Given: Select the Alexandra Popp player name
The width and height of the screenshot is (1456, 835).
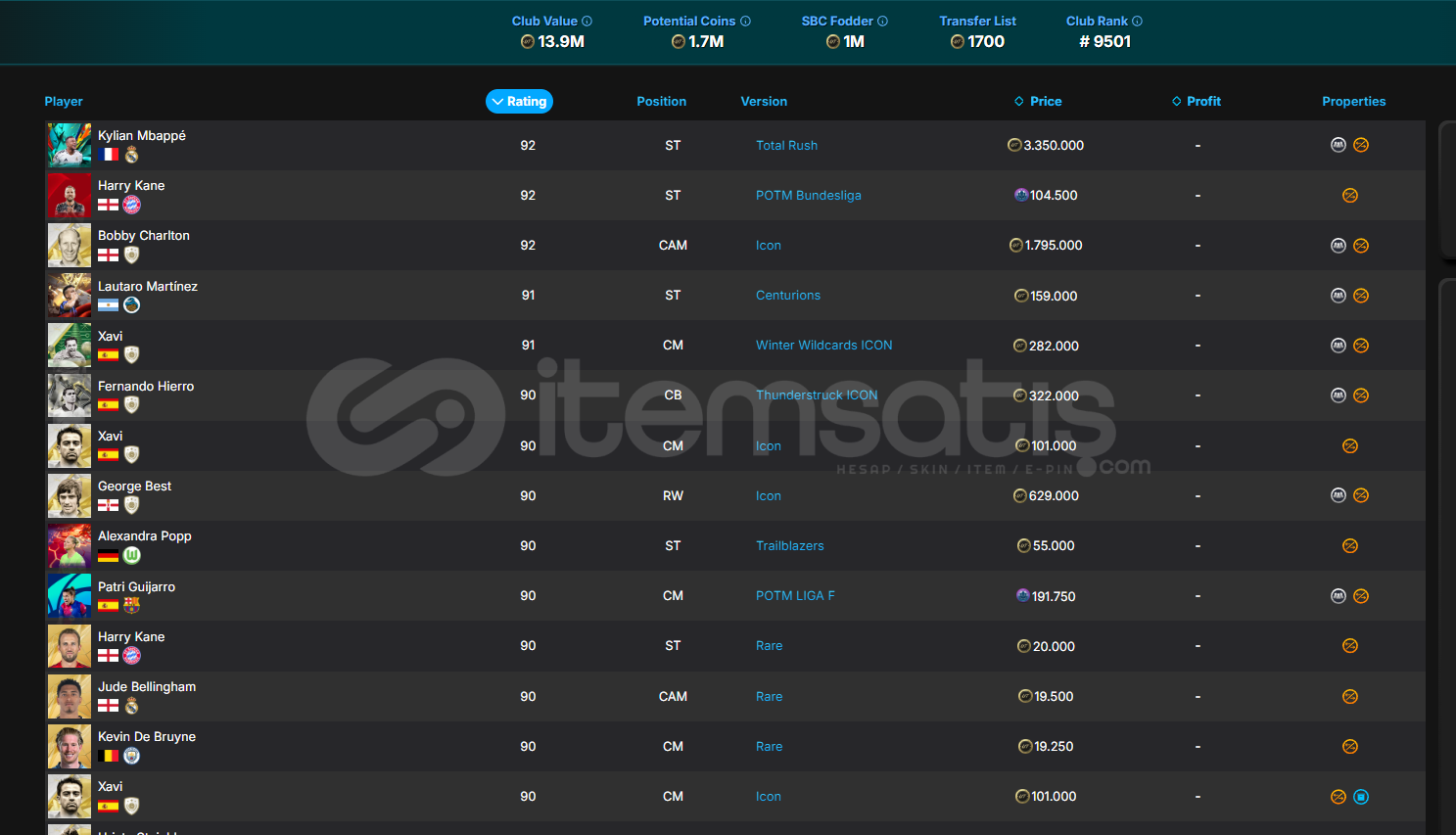Looking at the screenshot, I should point(145,535).
